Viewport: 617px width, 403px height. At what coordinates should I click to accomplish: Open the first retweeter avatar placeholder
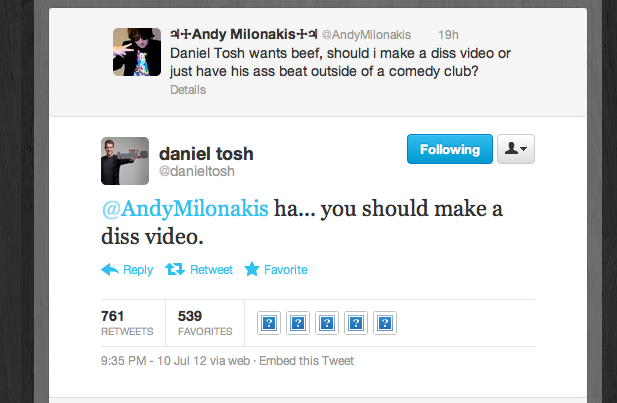coord(269,323)
